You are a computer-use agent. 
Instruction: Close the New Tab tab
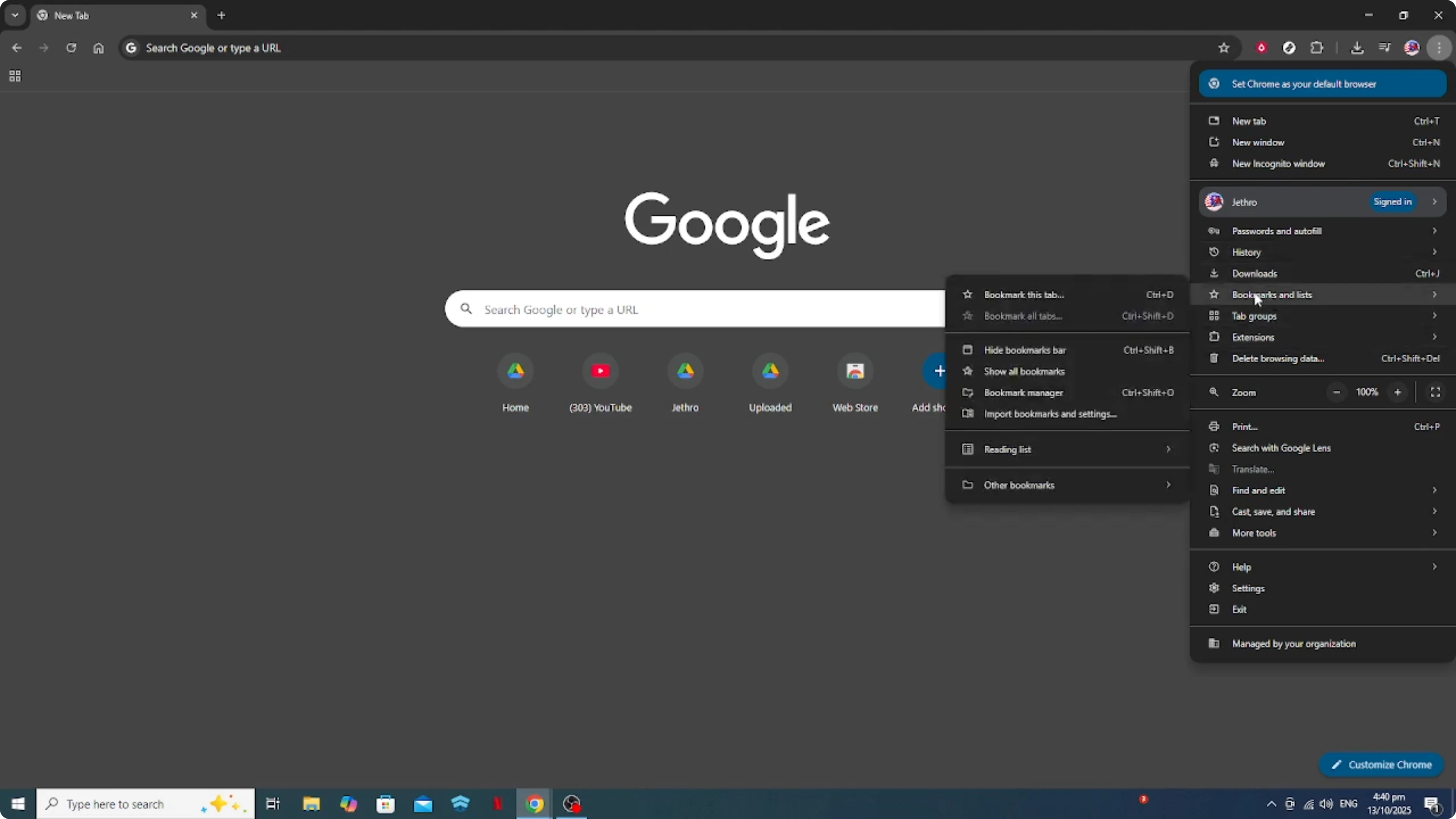pos(194,15)
